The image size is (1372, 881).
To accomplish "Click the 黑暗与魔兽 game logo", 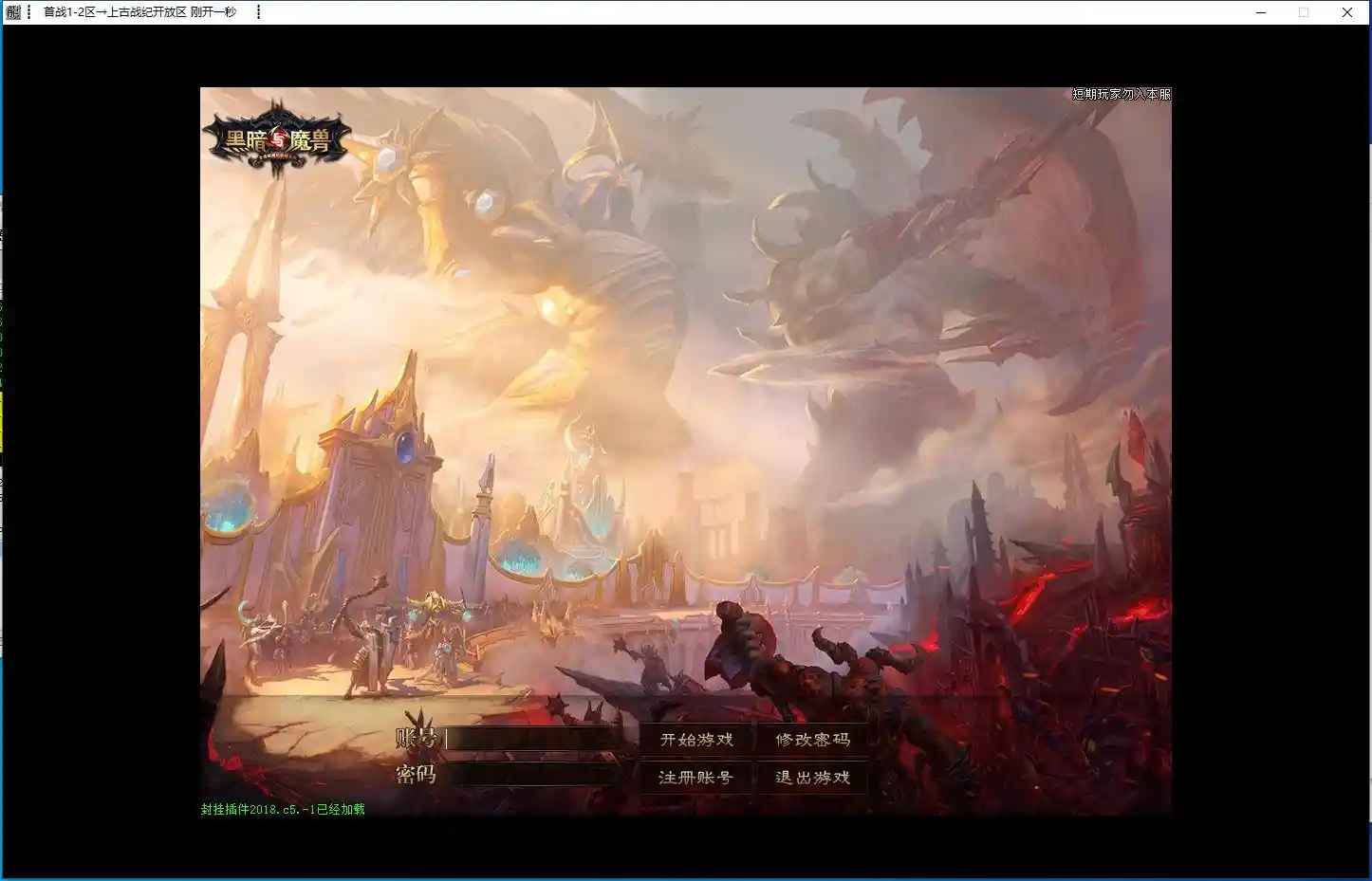I will (x=277, y=140).
